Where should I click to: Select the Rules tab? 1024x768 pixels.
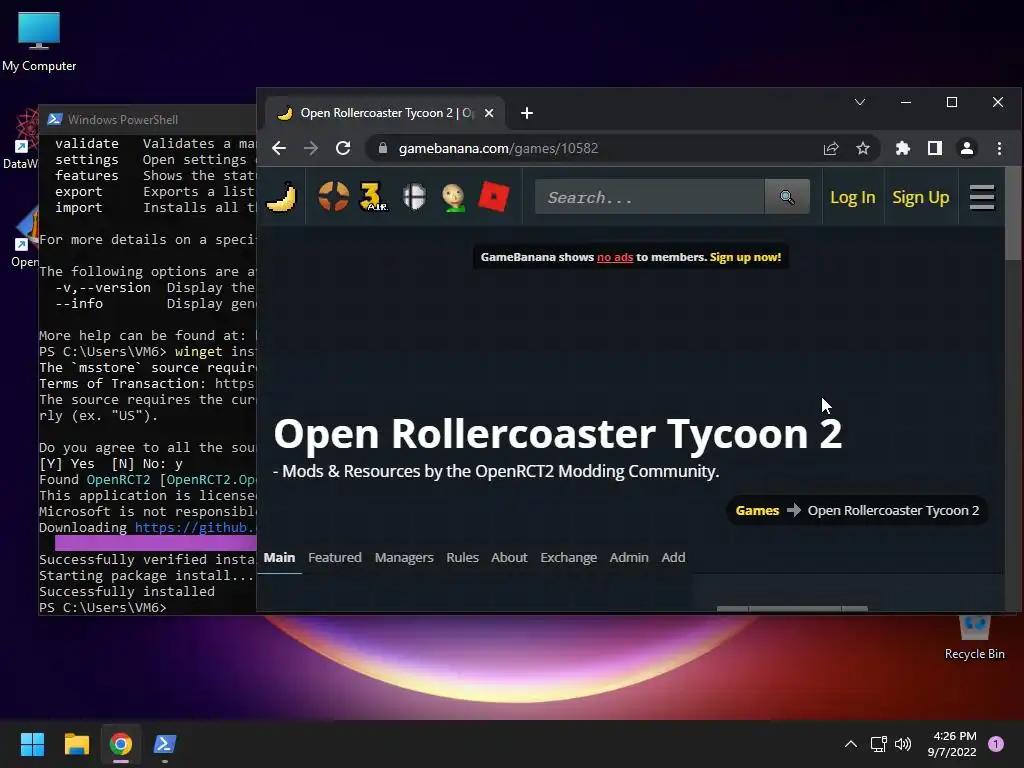[x=462, y=557]
